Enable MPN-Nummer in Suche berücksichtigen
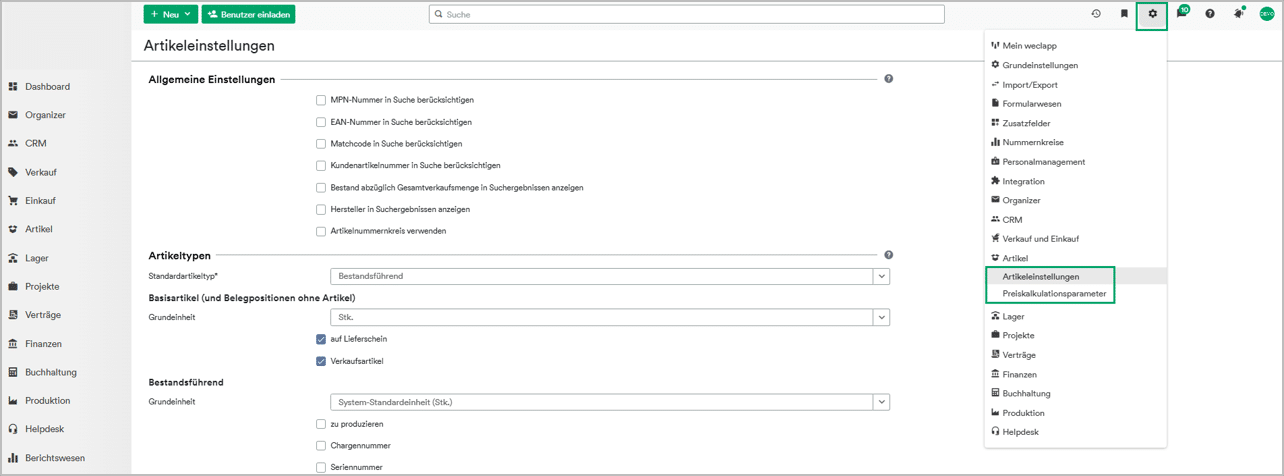This screenshot has width=1284, height=476. (x=321, y=100)
